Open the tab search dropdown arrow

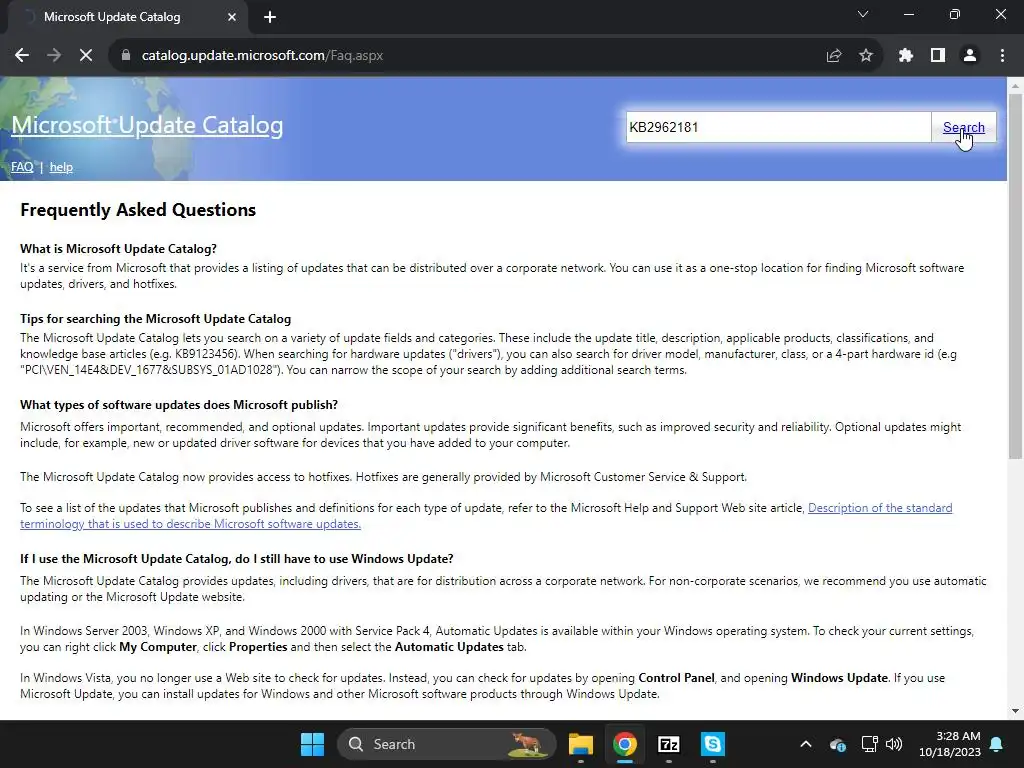pyautogui.click(x=863, y=14)
